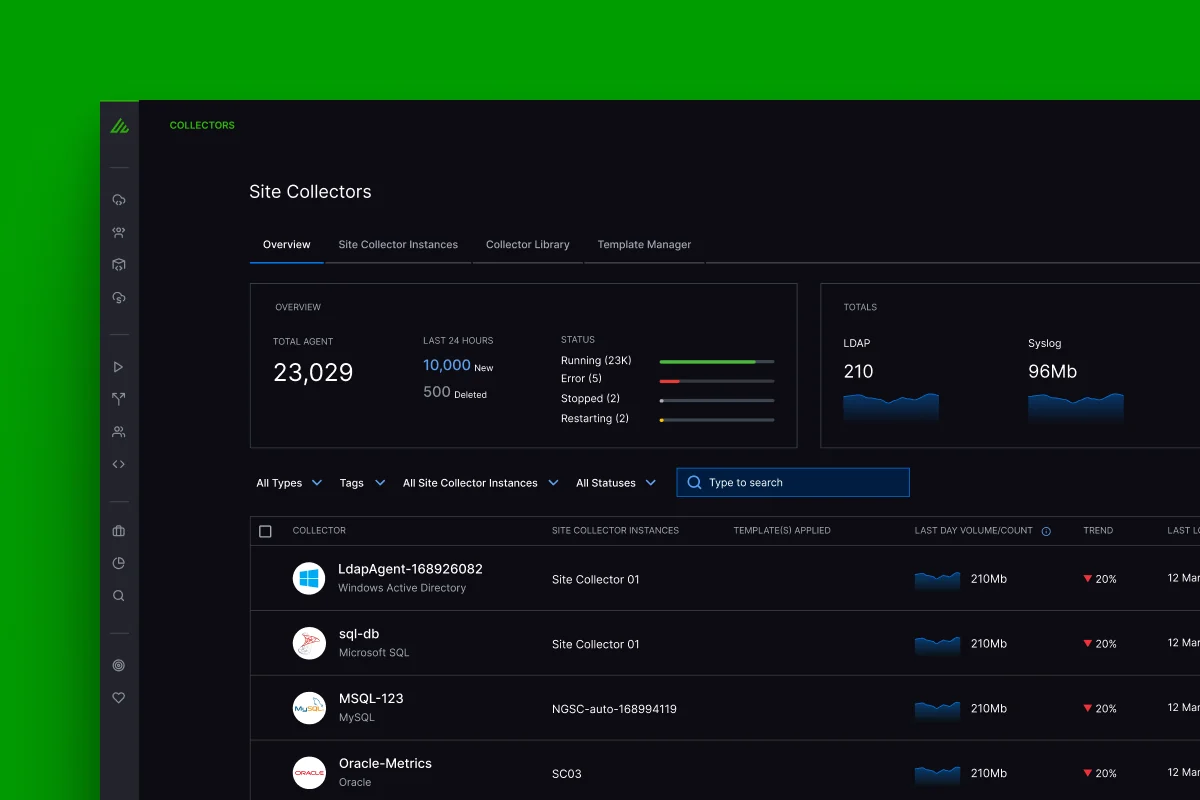
Task: Expand the All Types filter dropdown
Action: [x=289, y=483]
